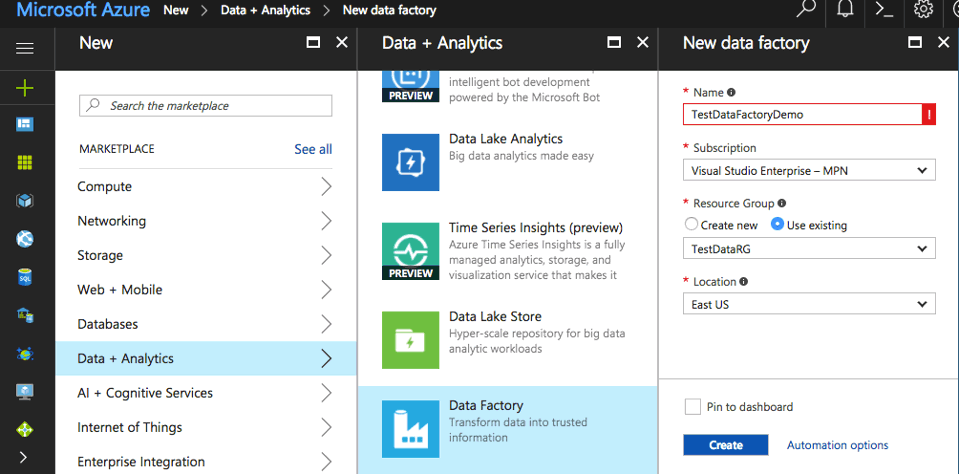This screenshot has height=474, width=959.
Task: Click the red error indicator on Name
Action: click(x=929, y=114)
